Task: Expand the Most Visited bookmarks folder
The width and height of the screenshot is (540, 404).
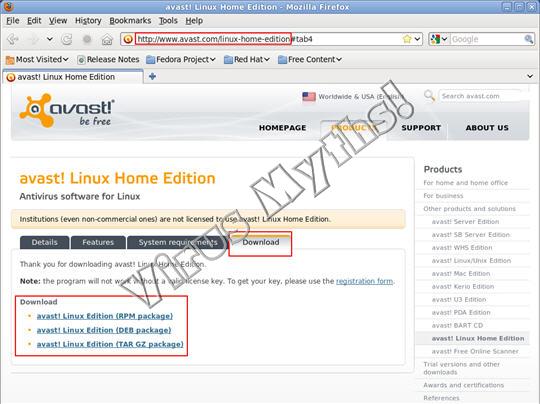Action: [x=37, y=60]
